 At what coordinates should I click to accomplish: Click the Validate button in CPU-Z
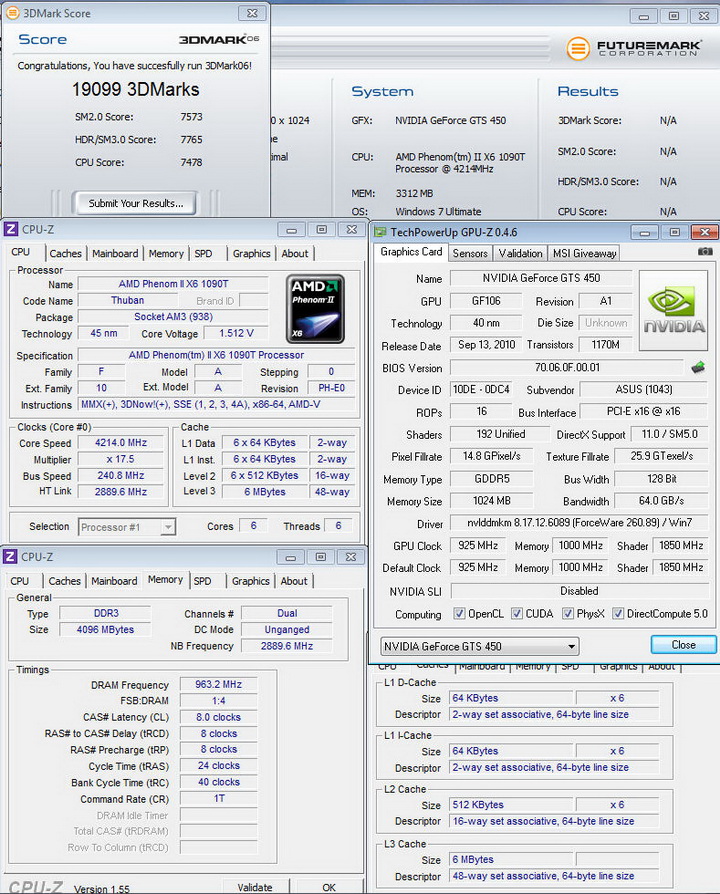pos(254,887)
